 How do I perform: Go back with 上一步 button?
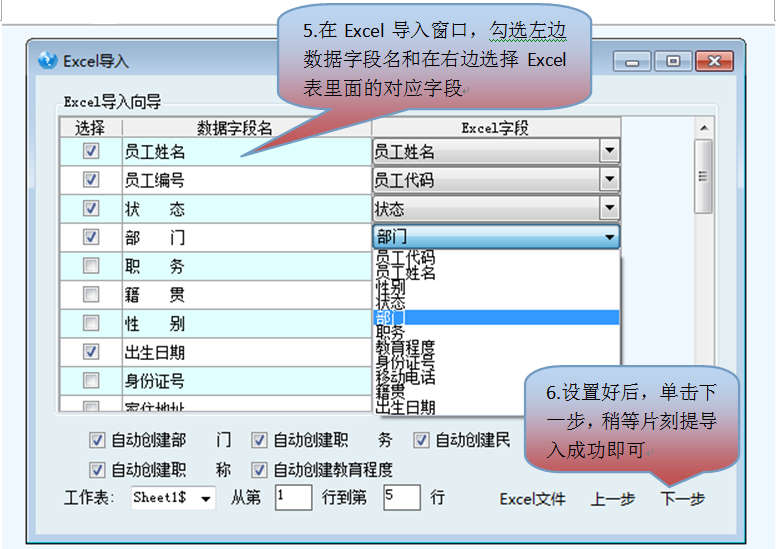(613, 499)
